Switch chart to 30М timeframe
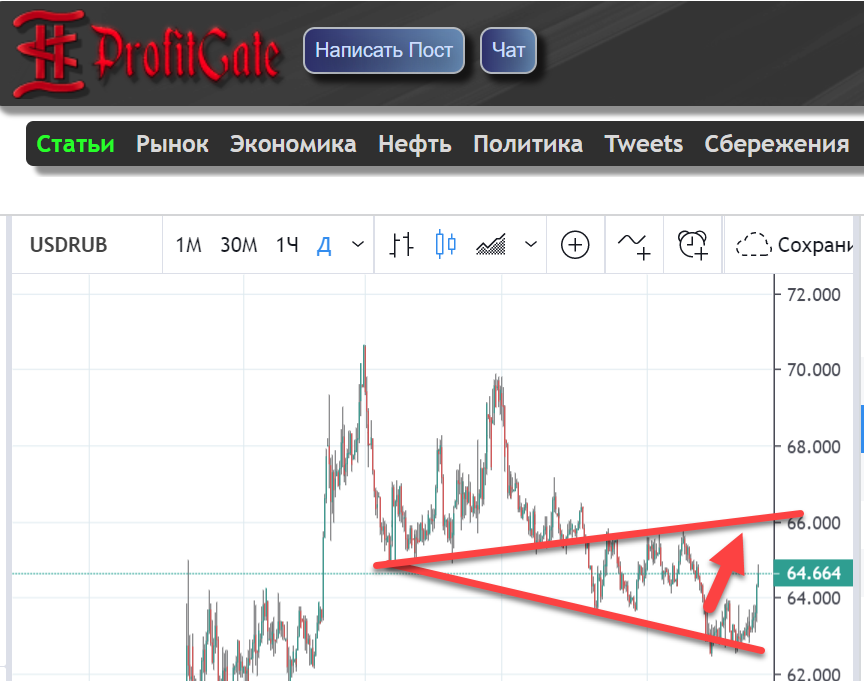 pos(239,245)
